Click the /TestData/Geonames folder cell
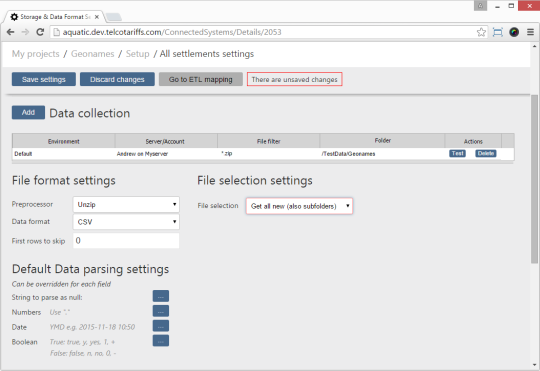The image size is (540, 371). pos(382,154)
